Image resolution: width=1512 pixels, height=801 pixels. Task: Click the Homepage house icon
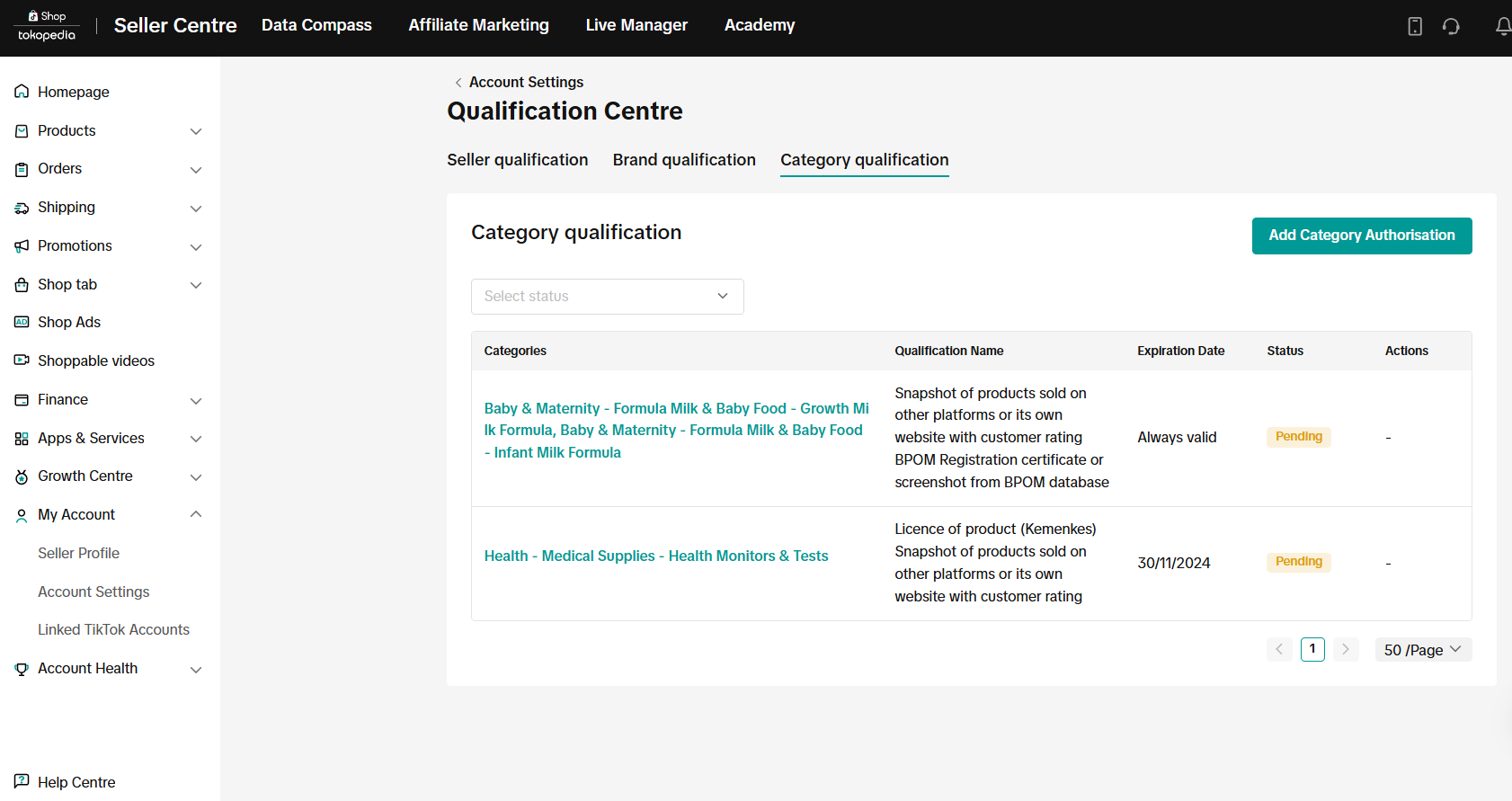click(22, 92)
